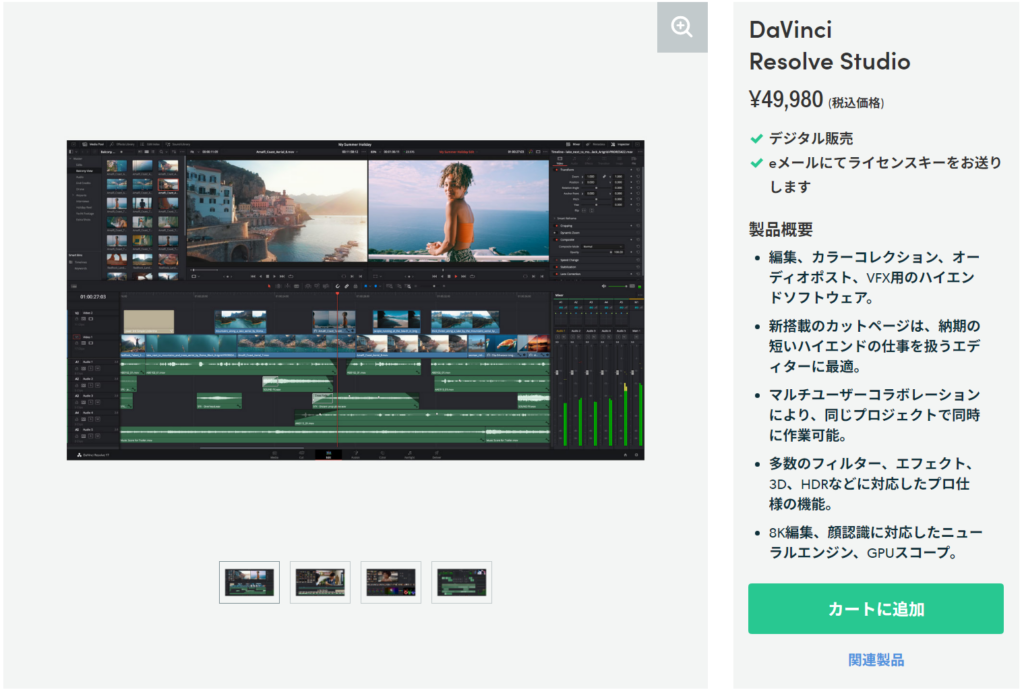Click the ¥49,980 price text

[786, 99]
